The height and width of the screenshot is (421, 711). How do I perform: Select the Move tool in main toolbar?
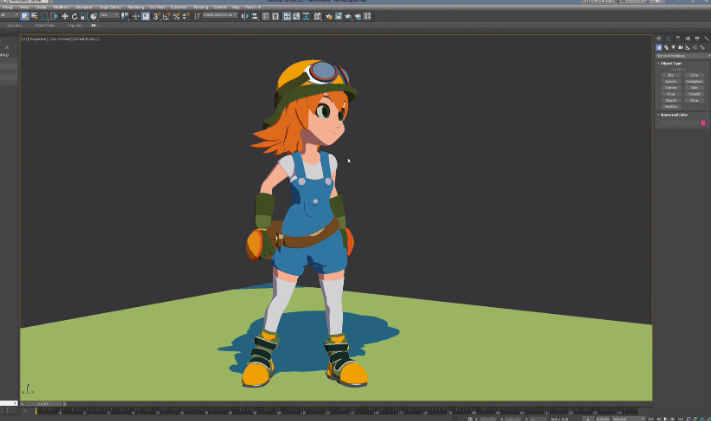pyautogui.click(x=65, y=16)
